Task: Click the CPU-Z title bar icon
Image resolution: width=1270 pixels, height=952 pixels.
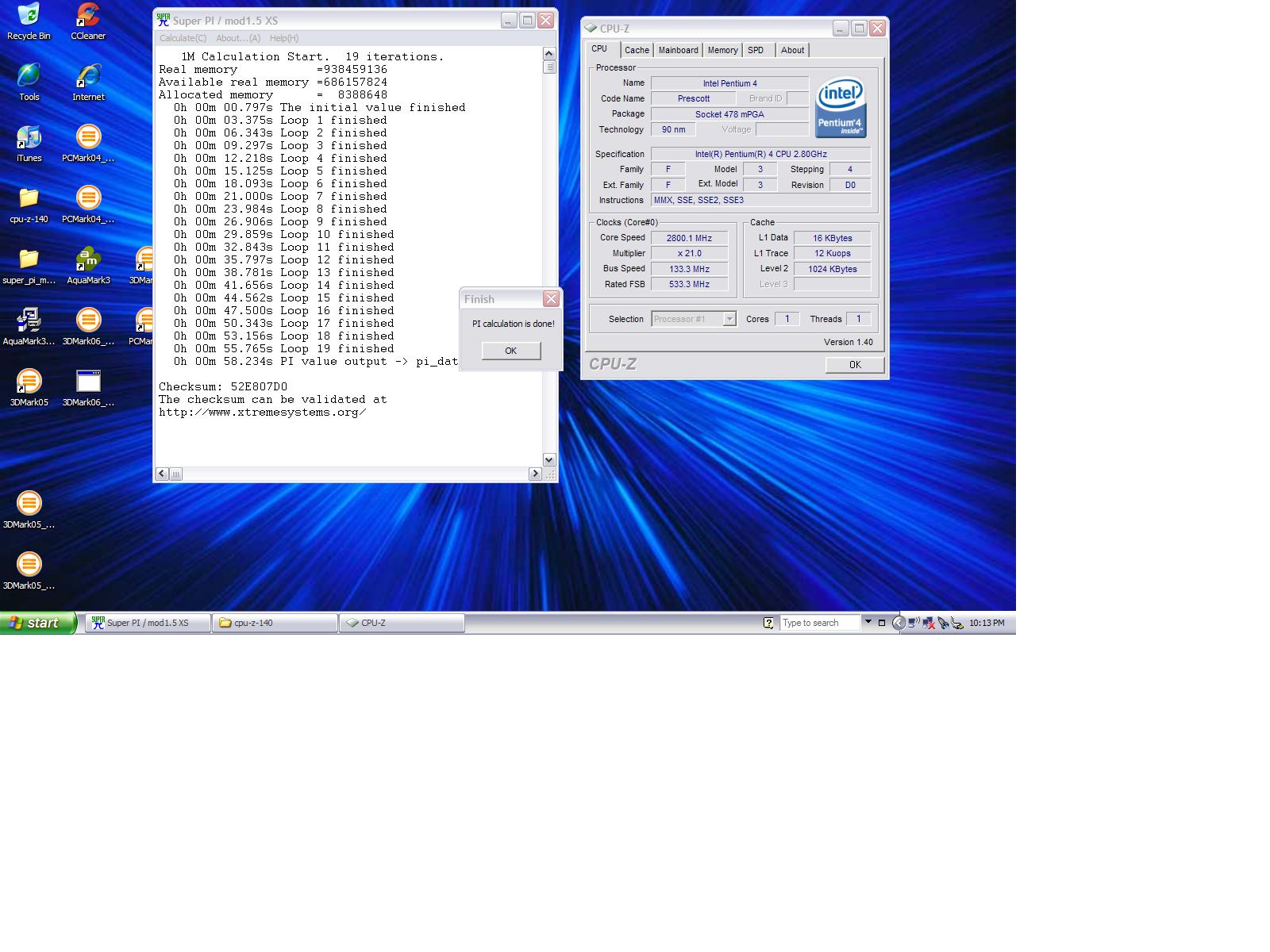Action: pos(591,28)
